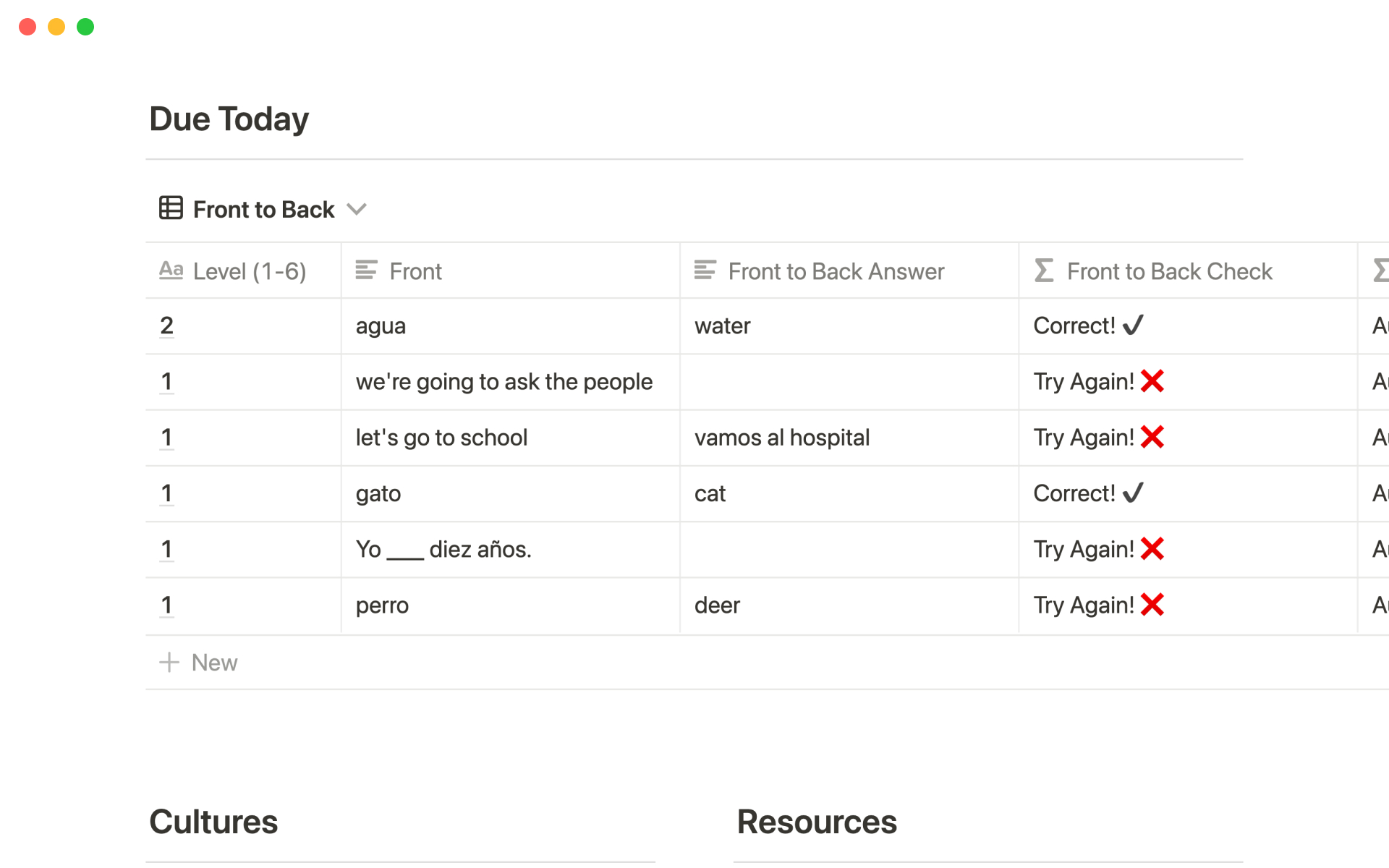
Task: Open the Front to Back Check column menu
Action: 1169,271
